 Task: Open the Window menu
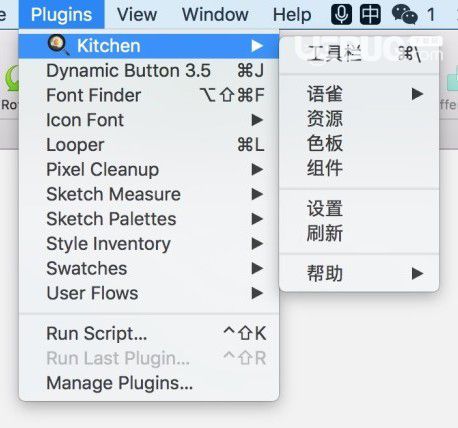(x=215, y=15)
